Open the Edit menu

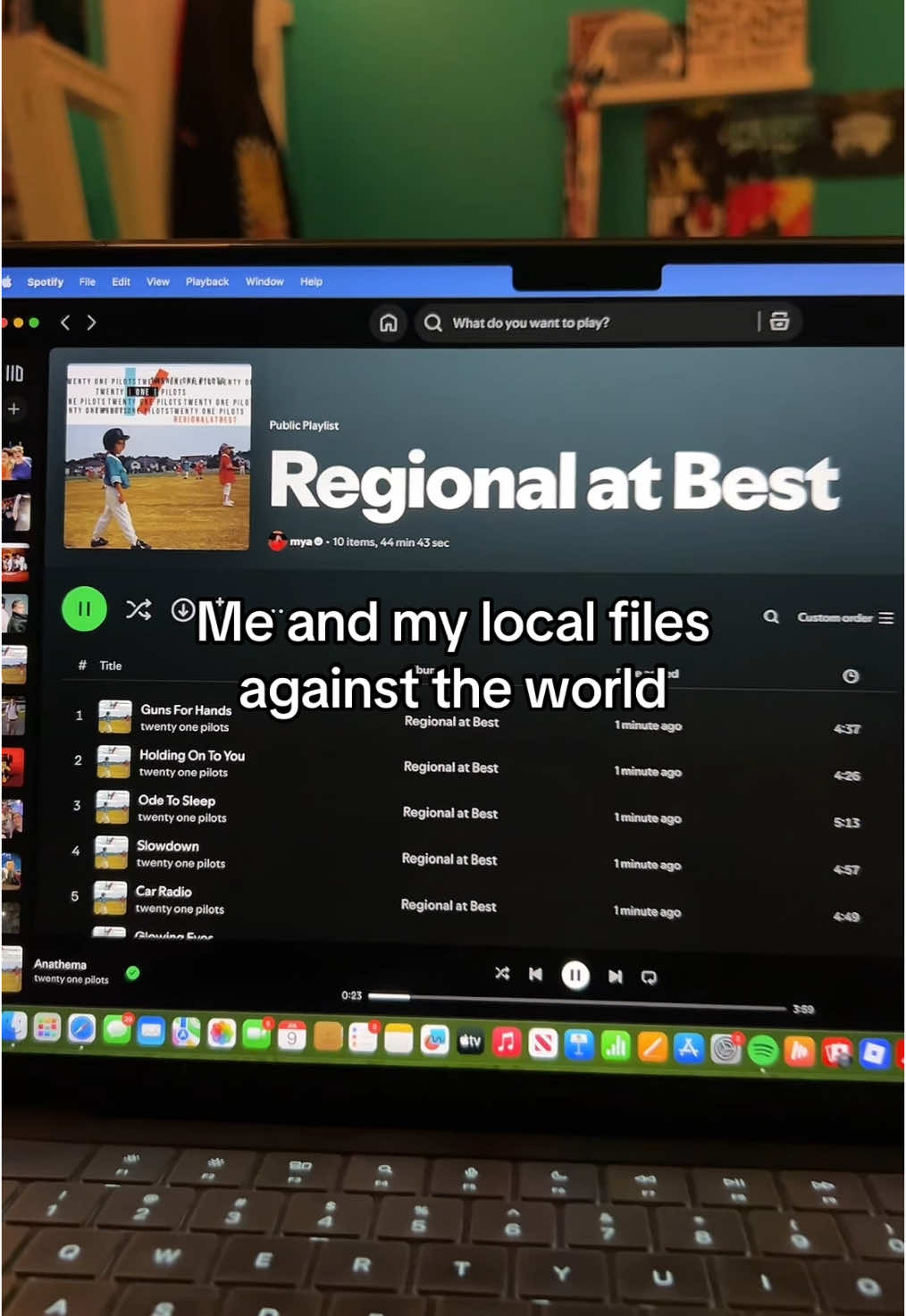click(121, 281)
